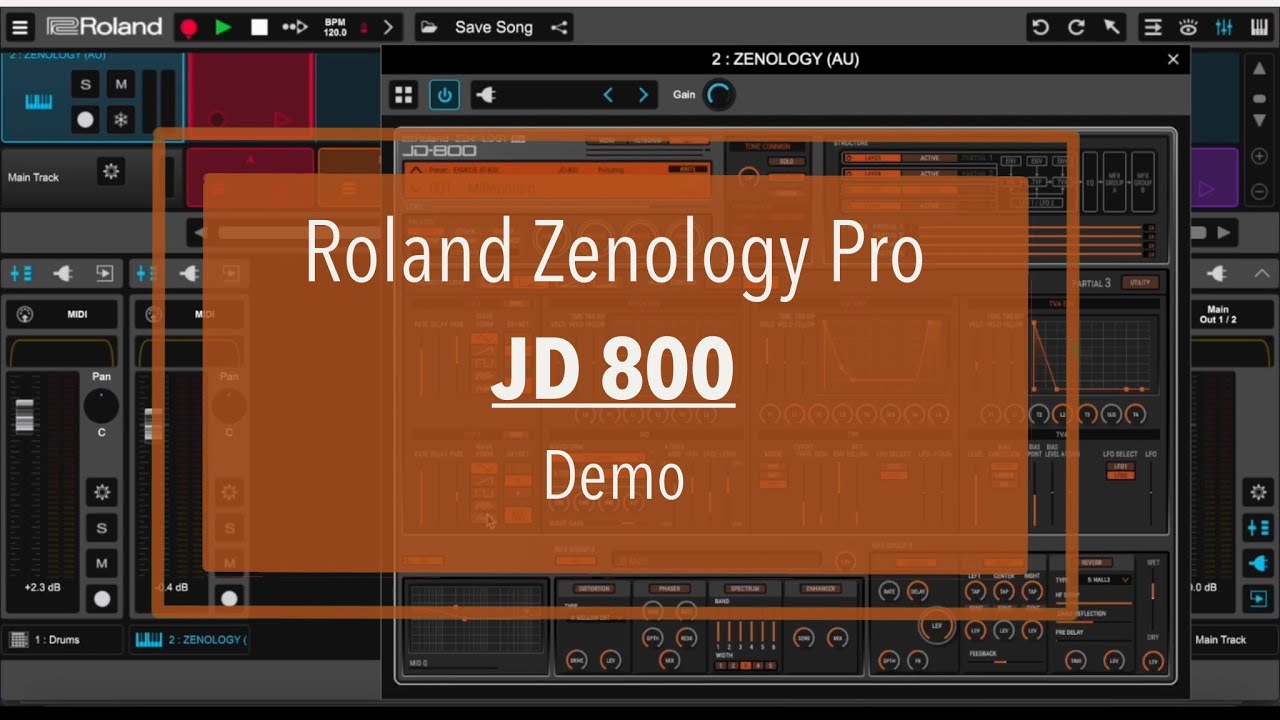The height and width of the screenshot is (720, 1280).
Task: Close the ZENOLOGY (AU) plugin window
Action: coord(1173,59)
